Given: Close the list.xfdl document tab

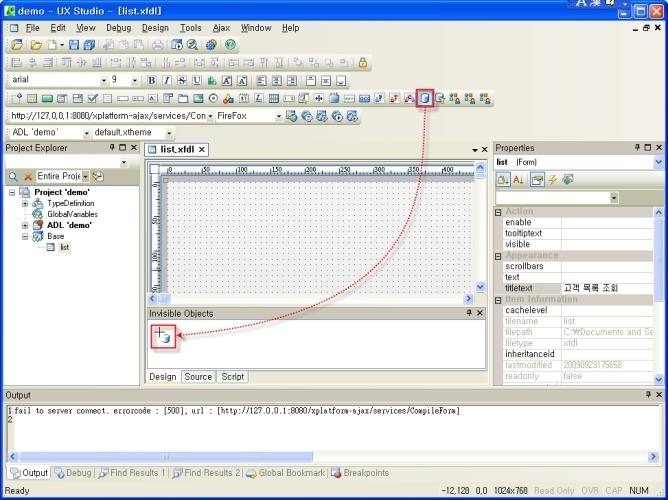Looking at the screenshot, I should coord(202,149).
